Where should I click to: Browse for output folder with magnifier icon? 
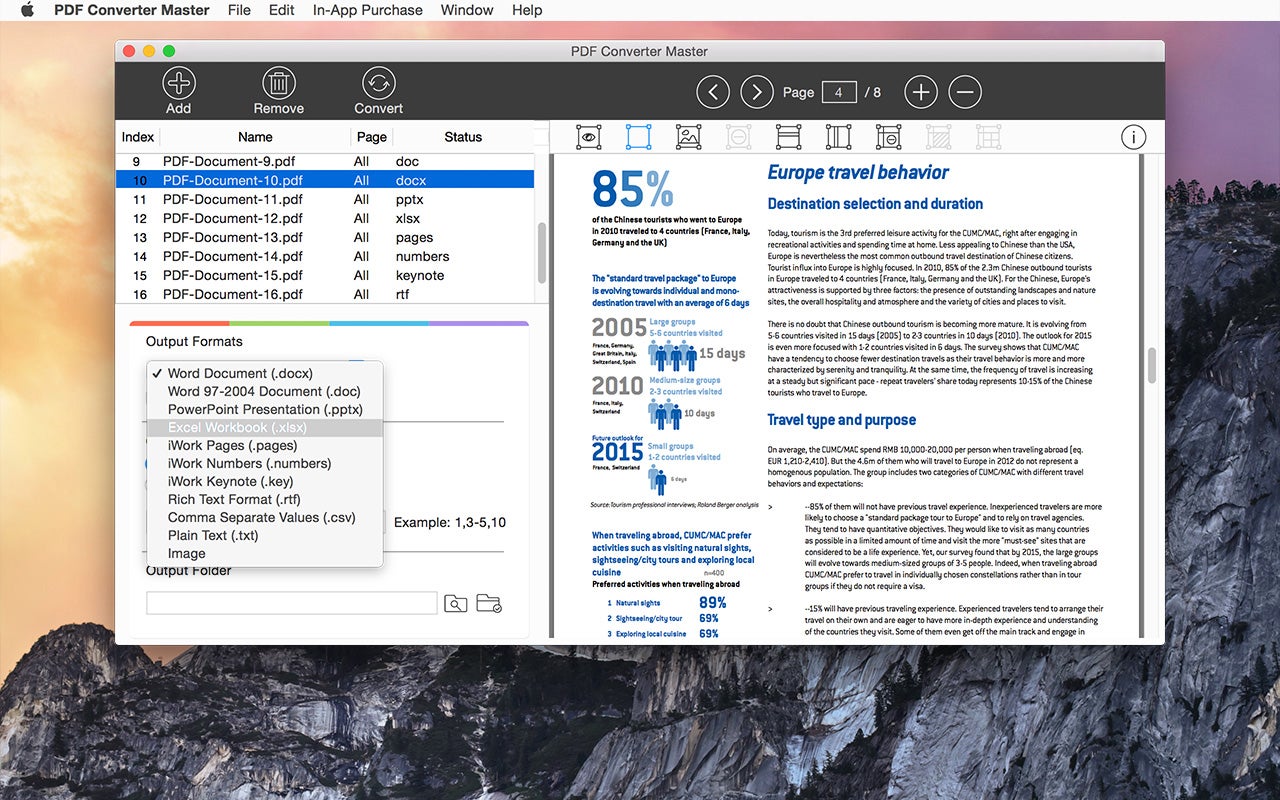pyautogui.click(x=455, y=603)
